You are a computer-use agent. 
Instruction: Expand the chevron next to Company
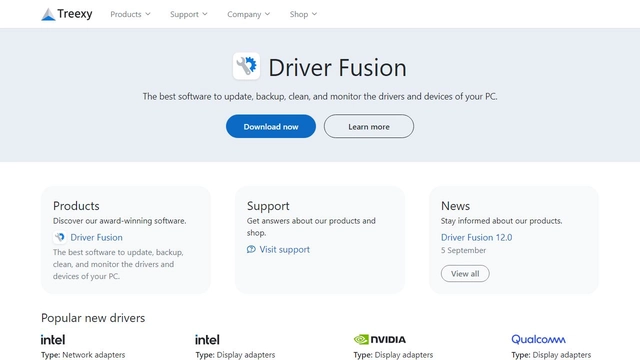267,14
